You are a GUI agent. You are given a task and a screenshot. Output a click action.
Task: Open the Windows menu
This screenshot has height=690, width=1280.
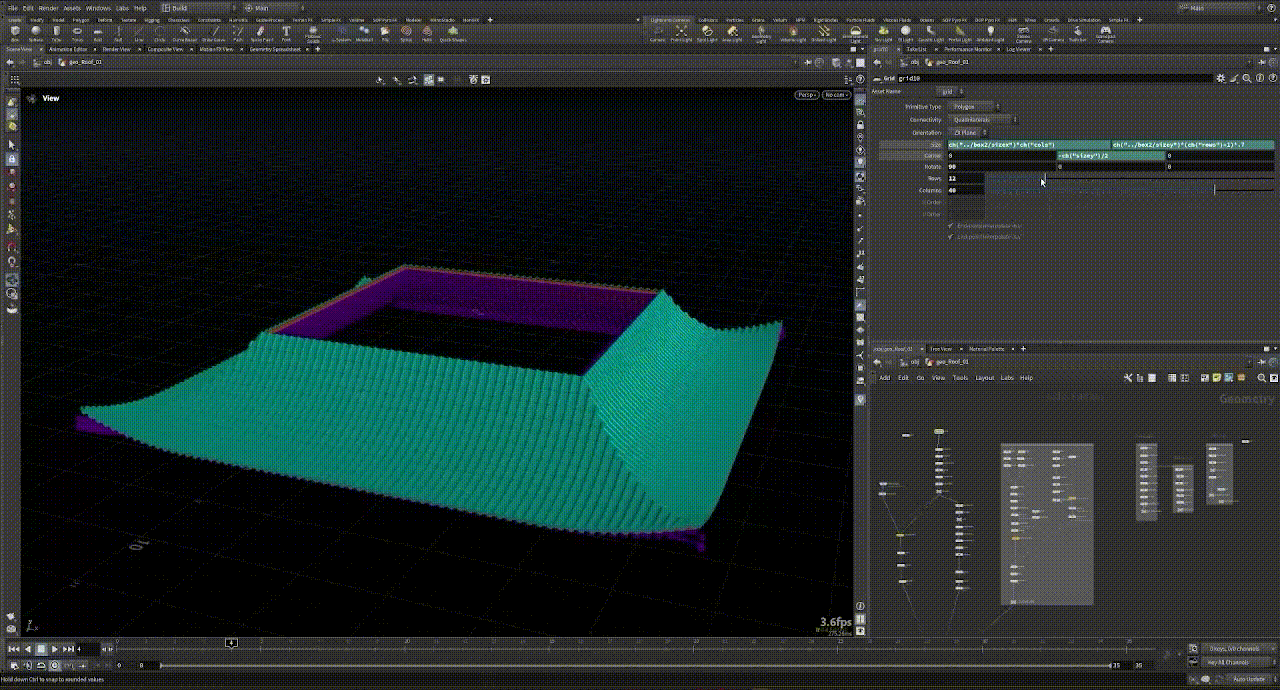point(98,8)
